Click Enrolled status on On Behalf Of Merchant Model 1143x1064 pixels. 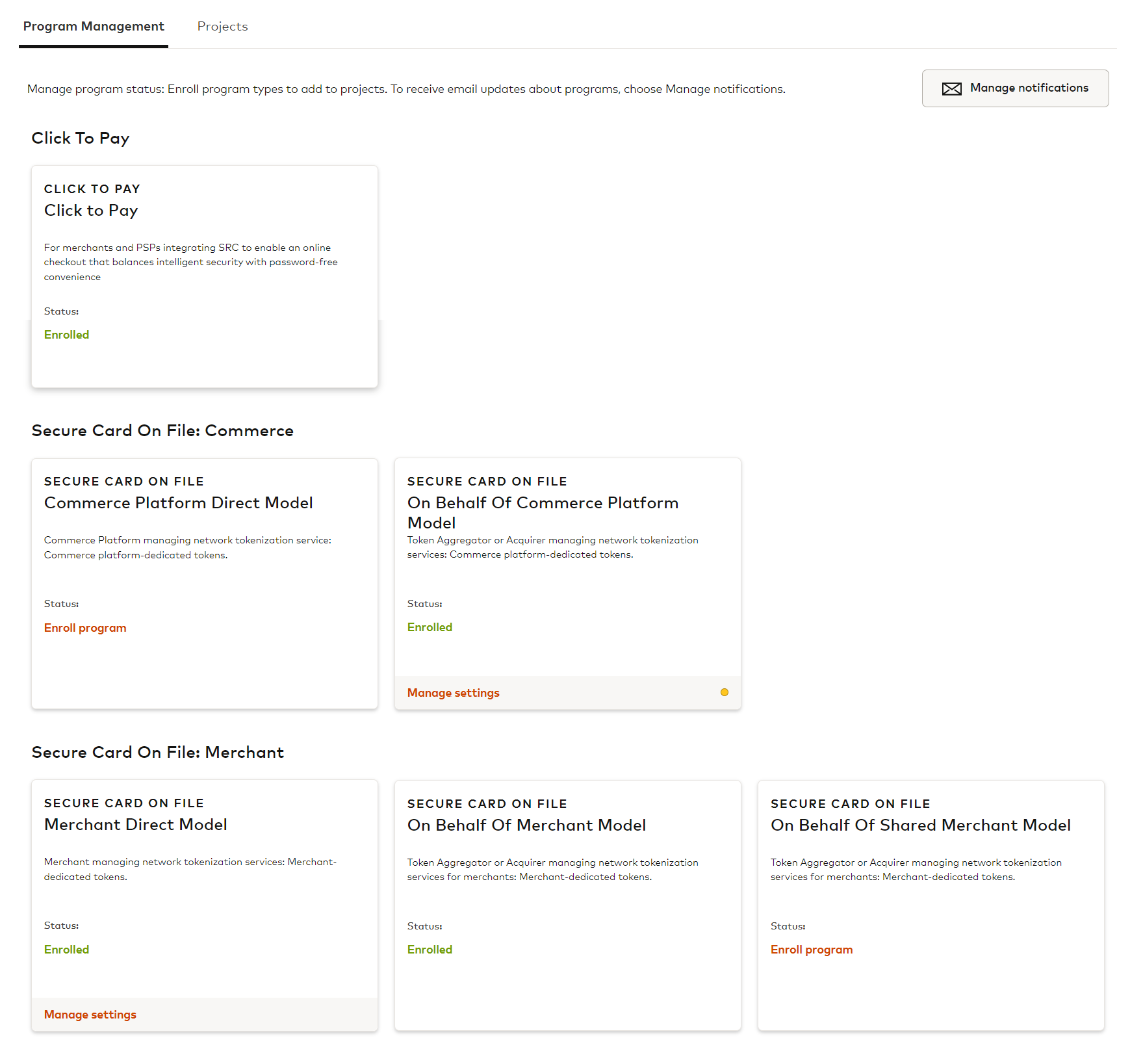coord(430,950)
